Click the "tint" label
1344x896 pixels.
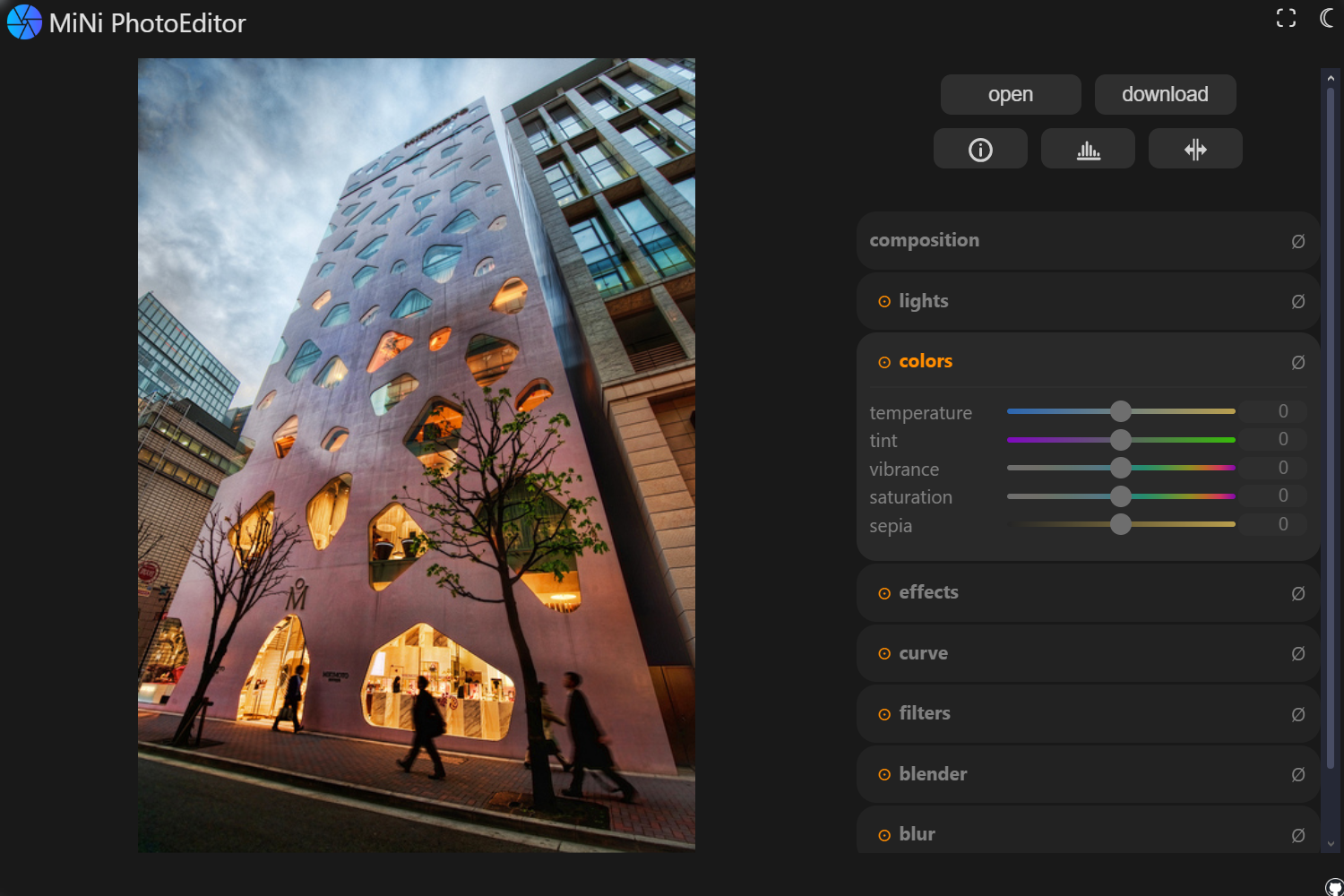[883, 441]
